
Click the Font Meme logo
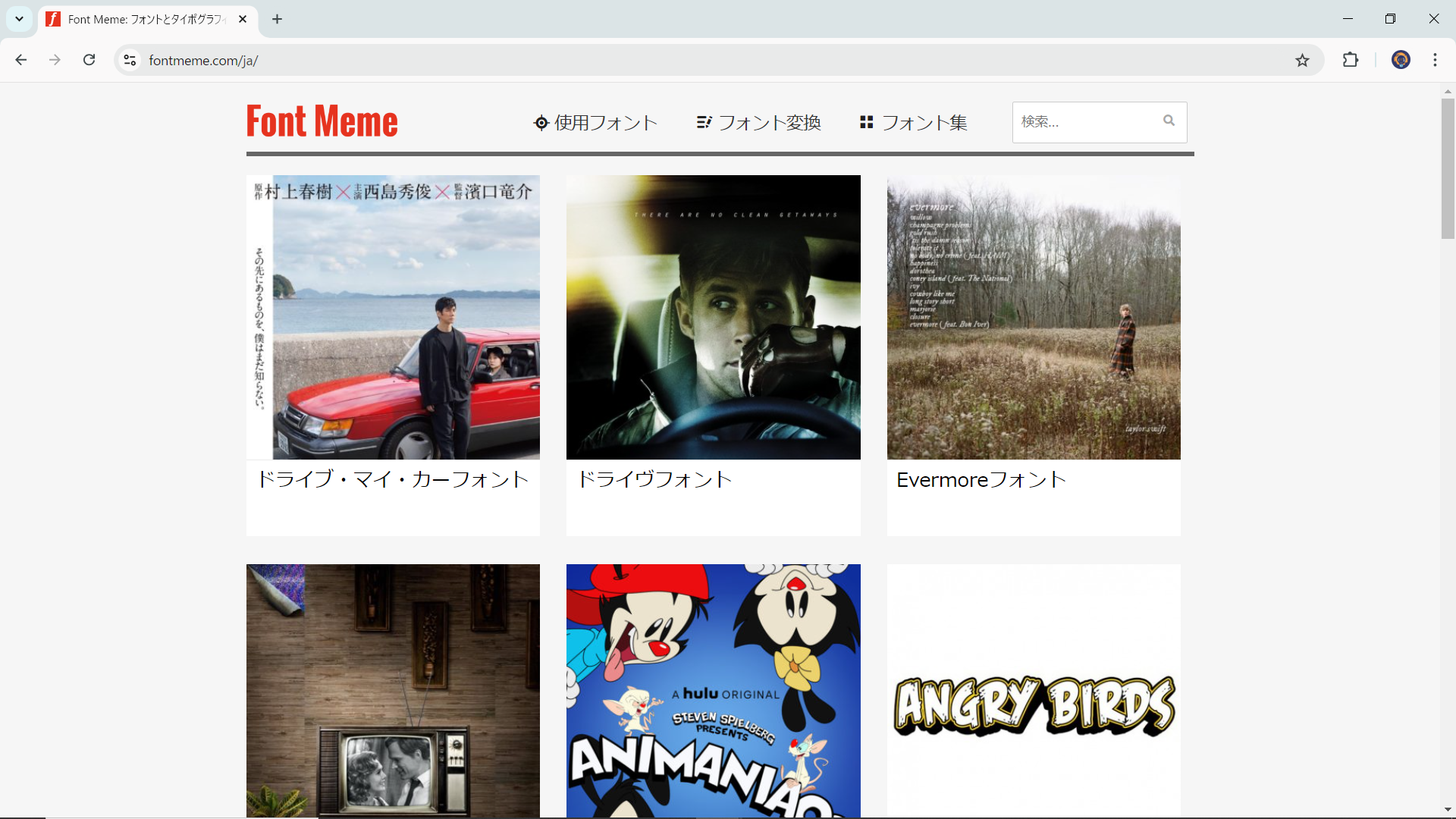click(x=322, y=121)
